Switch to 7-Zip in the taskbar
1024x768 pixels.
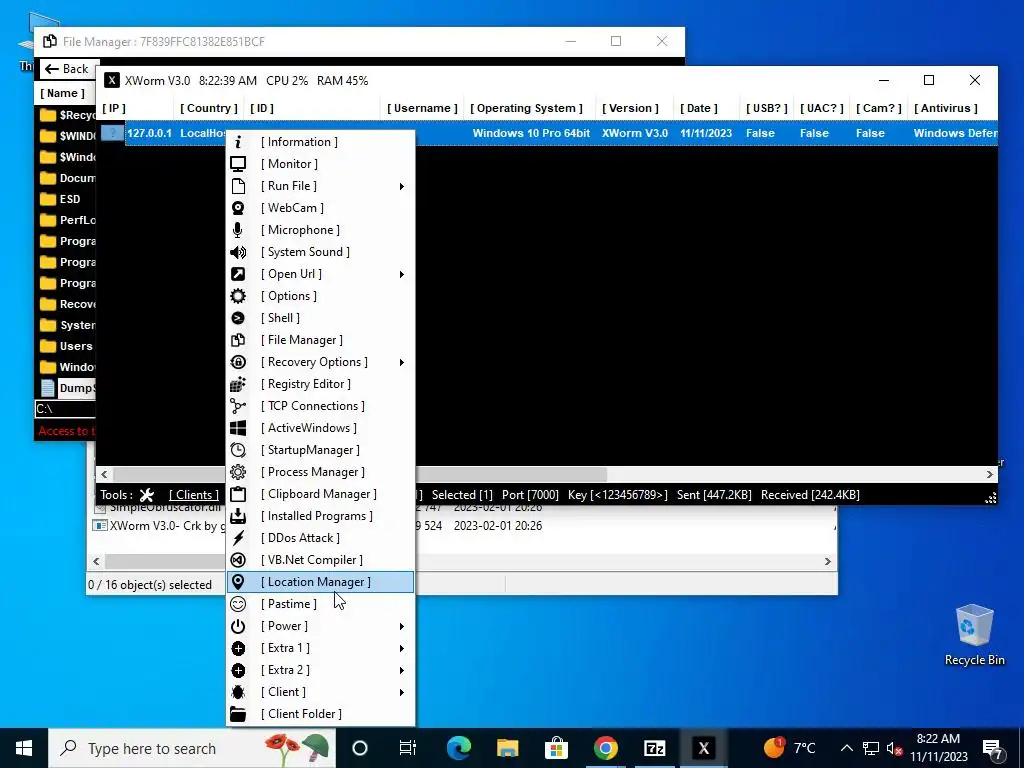pyautogui.click(x=654, y=748)
